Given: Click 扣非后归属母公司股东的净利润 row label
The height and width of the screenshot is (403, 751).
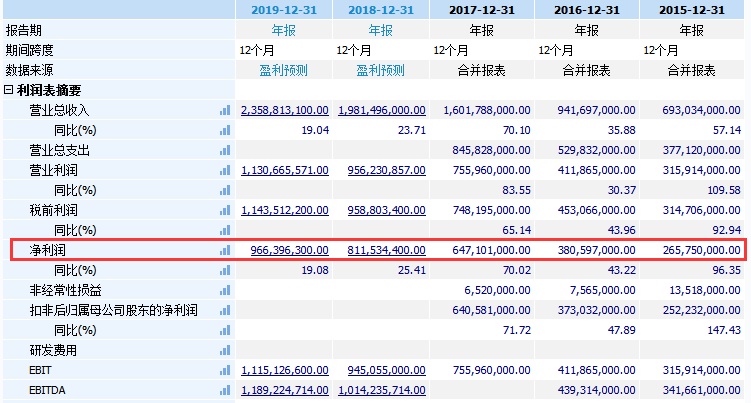Looking at the screenshot, I should (113, 311).
